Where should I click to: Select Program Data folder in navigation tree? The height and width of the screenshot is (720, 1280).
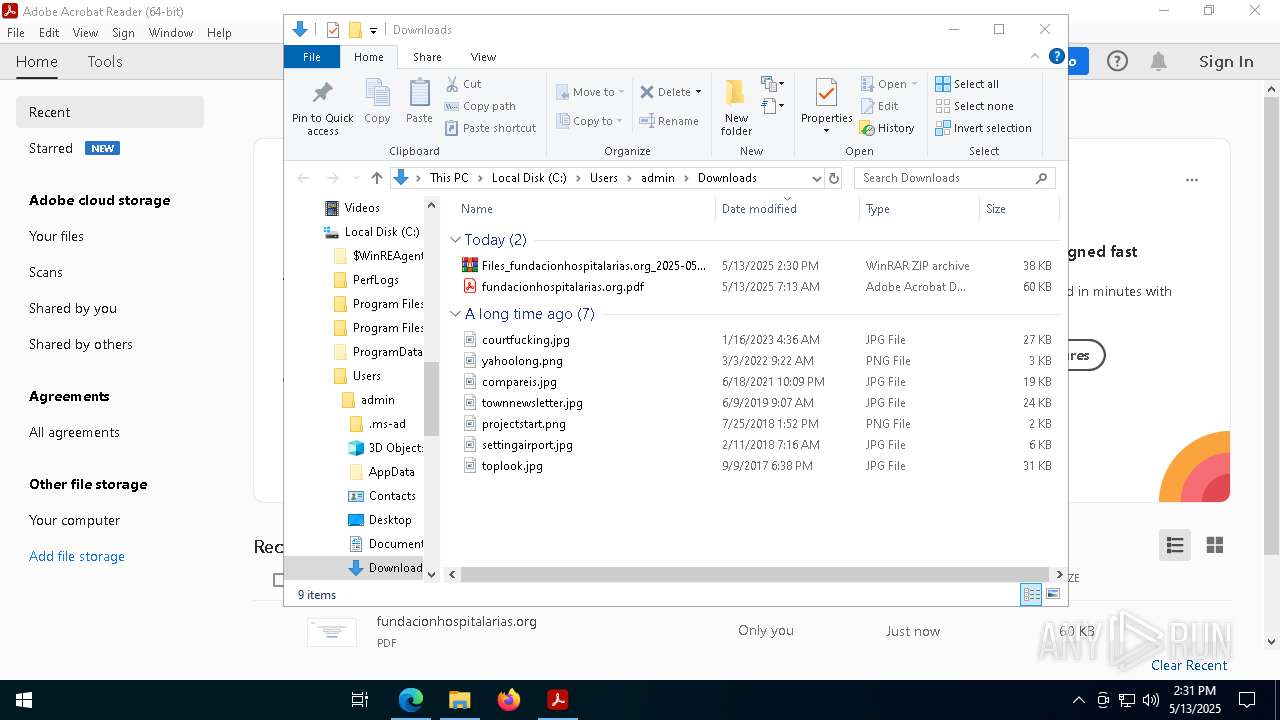point(387,352)
